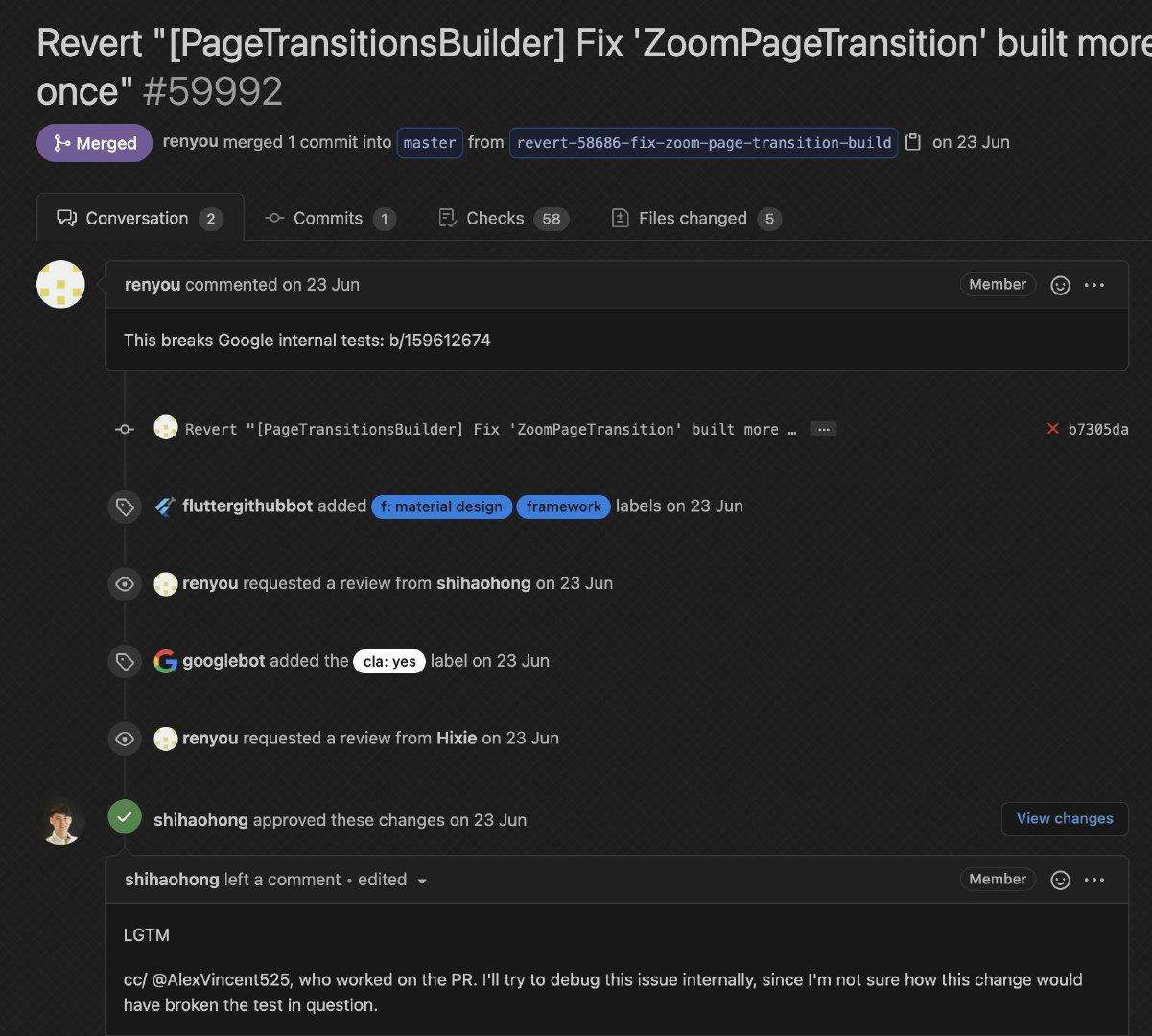Open commit hash b7305da link
The width and height of the screenshot is (1152, 1036).
(1098, 429)
